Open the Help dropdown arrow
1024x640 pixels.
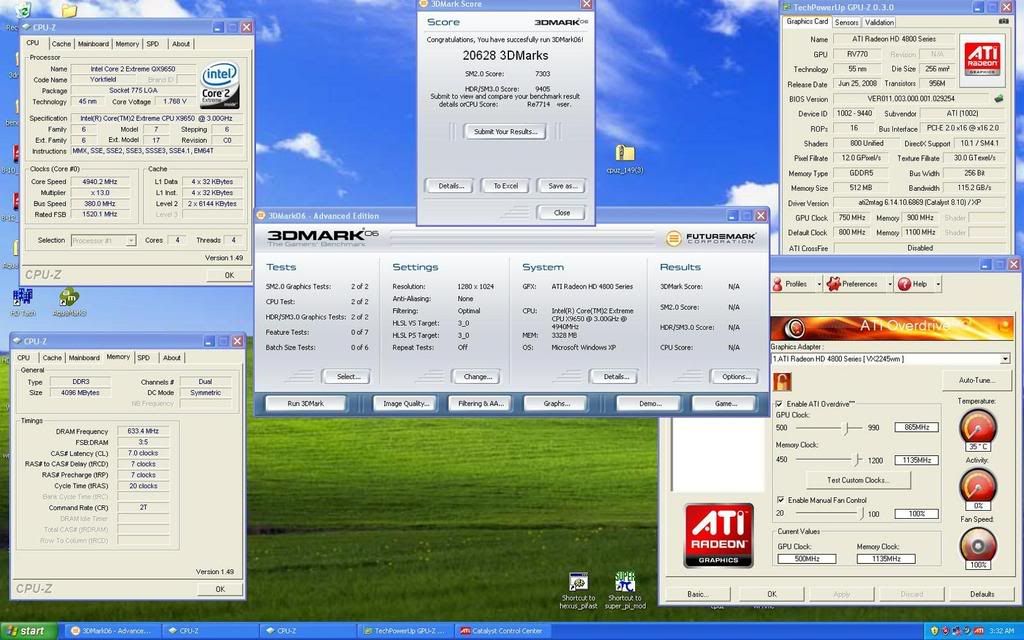[x=938, y=284]
